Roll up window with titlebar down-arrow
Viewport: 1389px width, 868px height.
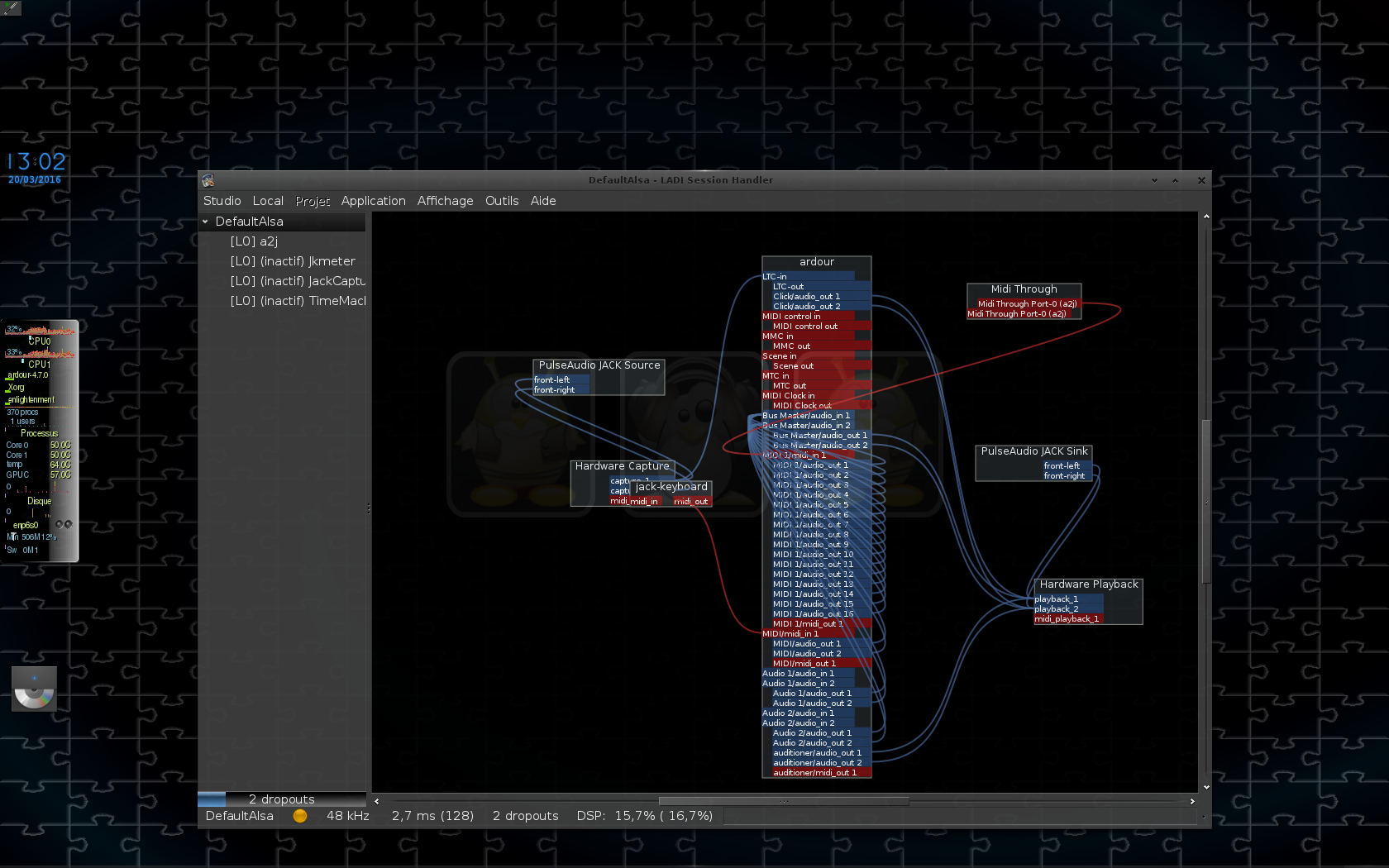coord(1154,180)
